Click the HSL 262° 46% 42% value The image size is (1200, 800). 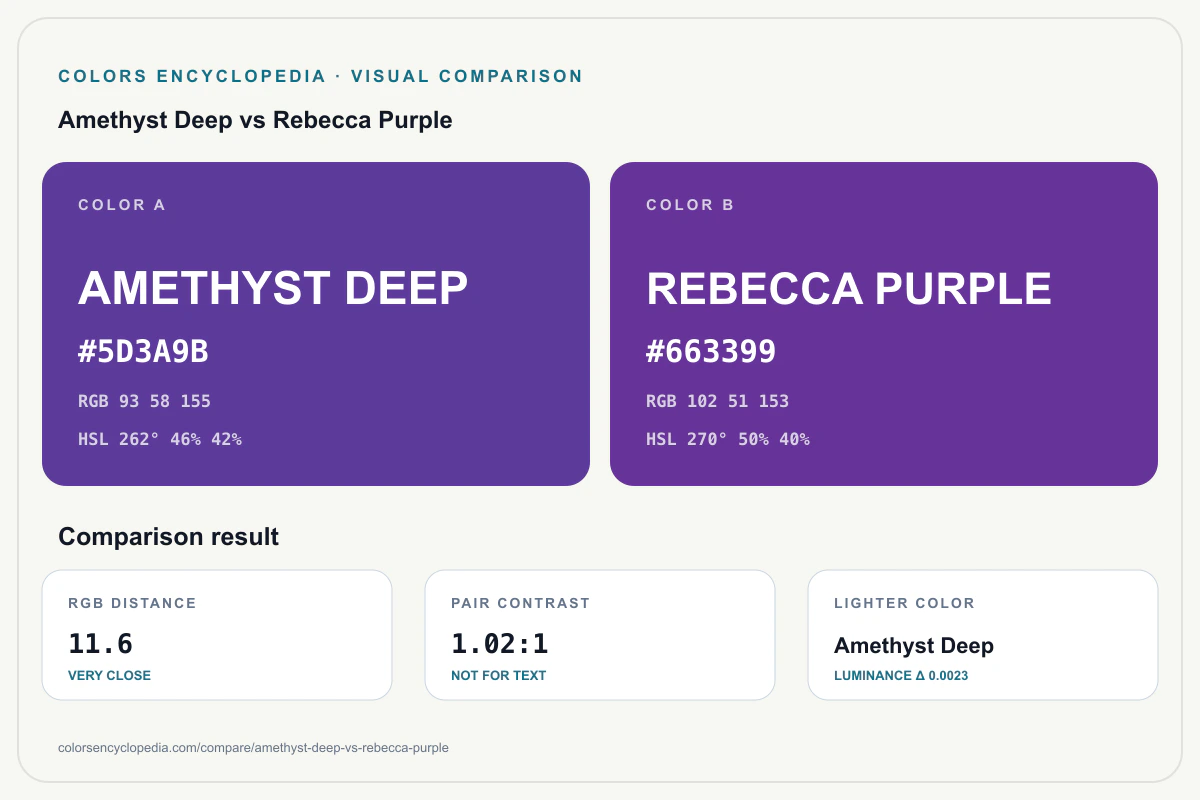tap(160, 439)
